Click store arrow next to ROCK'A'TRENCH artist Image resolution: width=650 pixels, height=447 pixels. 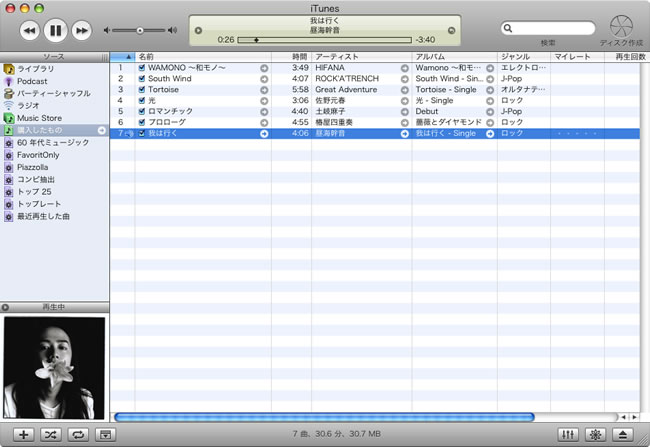(x=405, y=79)
